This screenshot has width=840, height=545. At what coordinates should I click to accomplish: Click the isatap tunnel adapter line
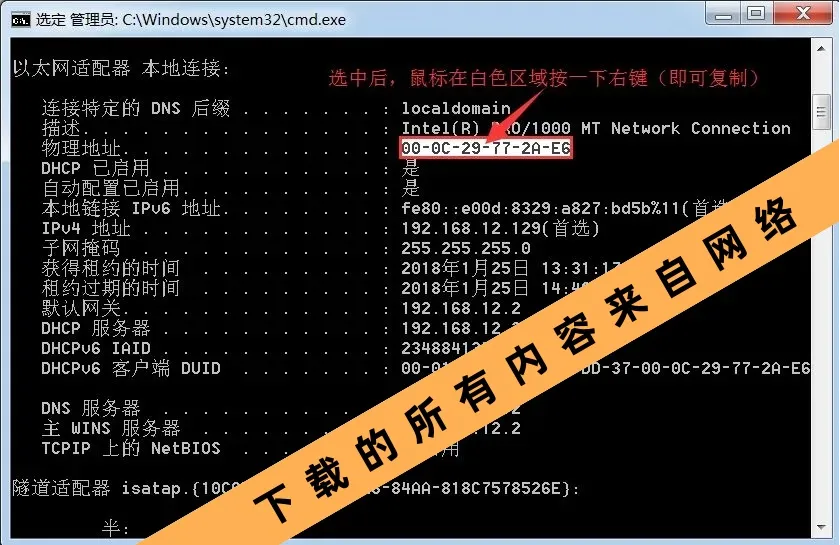[x=295, y=488]
